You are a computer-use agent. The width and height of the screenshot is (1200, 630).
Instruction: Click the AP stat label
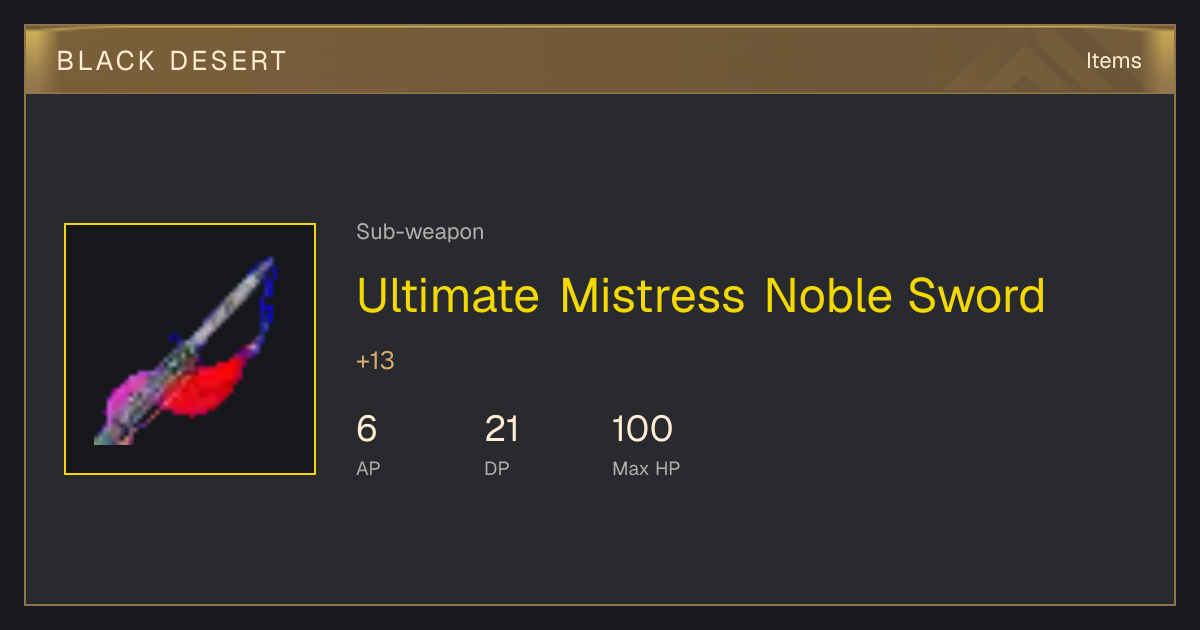point(368,468)
